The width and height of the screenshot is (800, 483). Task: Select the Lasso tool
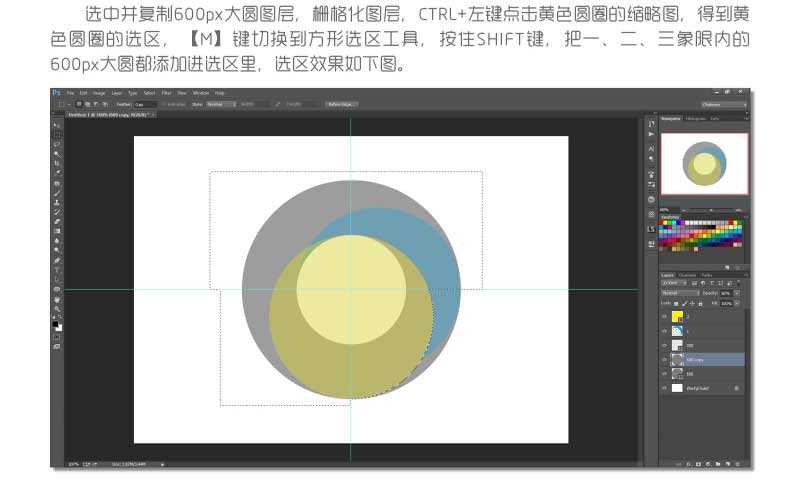click(57, 145)
